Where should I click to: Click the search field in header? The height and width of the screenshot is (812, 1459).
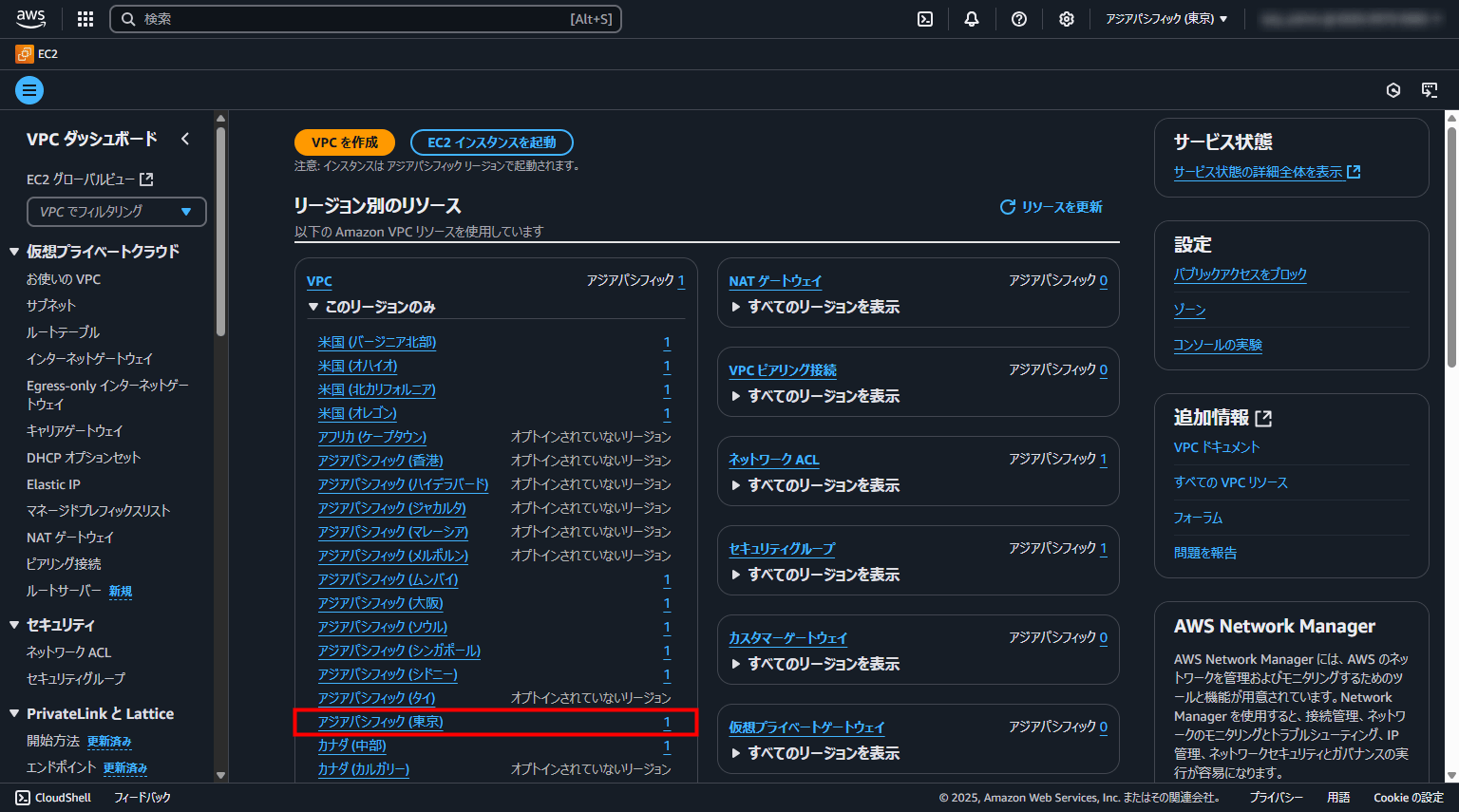click(366, 19)
